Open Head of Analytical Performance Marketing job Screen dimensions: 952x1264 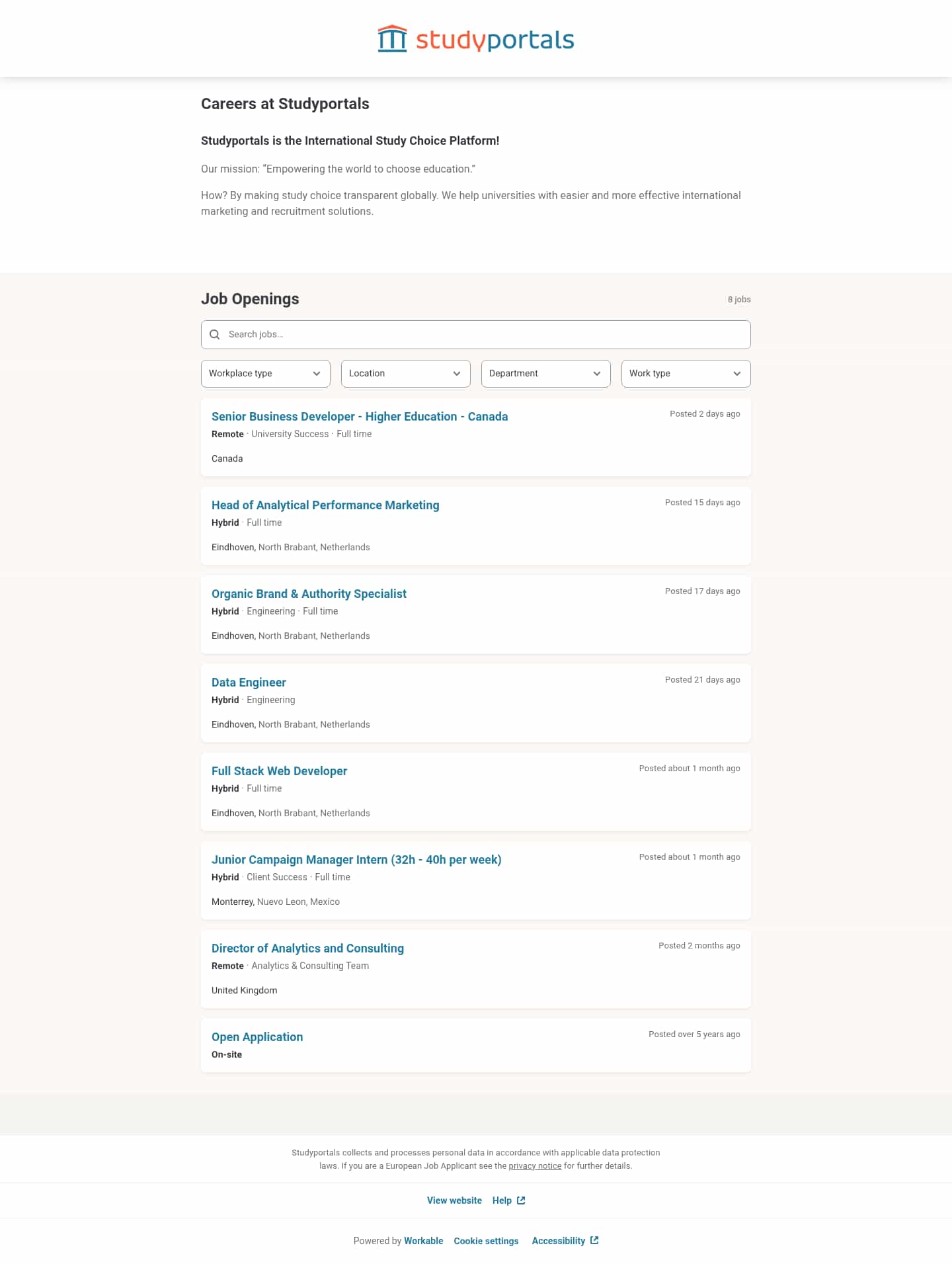coord(325,505)
